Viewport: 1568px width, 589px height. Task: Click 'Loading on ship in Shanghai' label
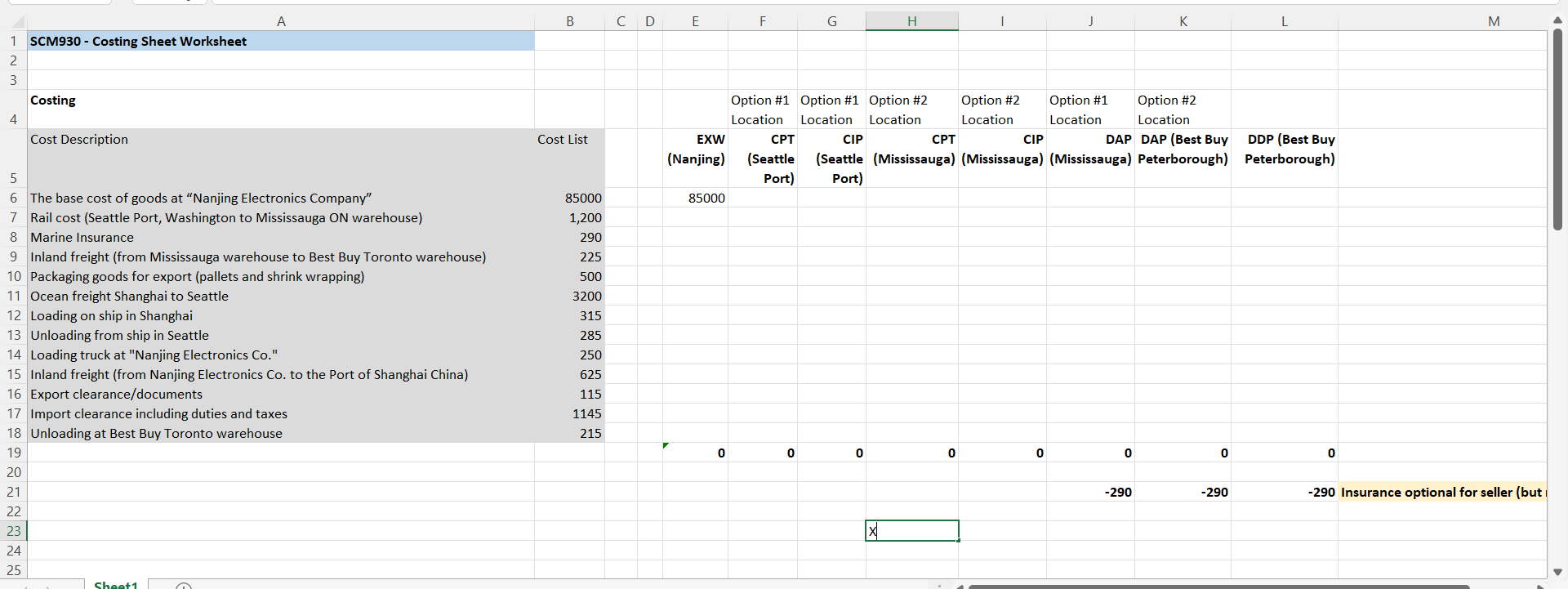pos(112,315)
